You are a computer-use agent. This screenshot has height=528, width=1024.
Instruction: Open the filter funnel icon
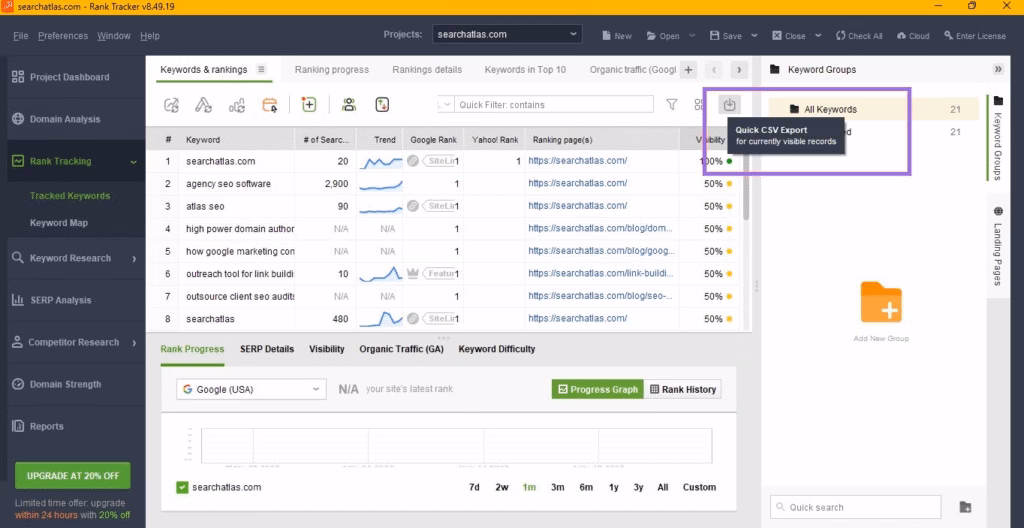tap(672, 104)
